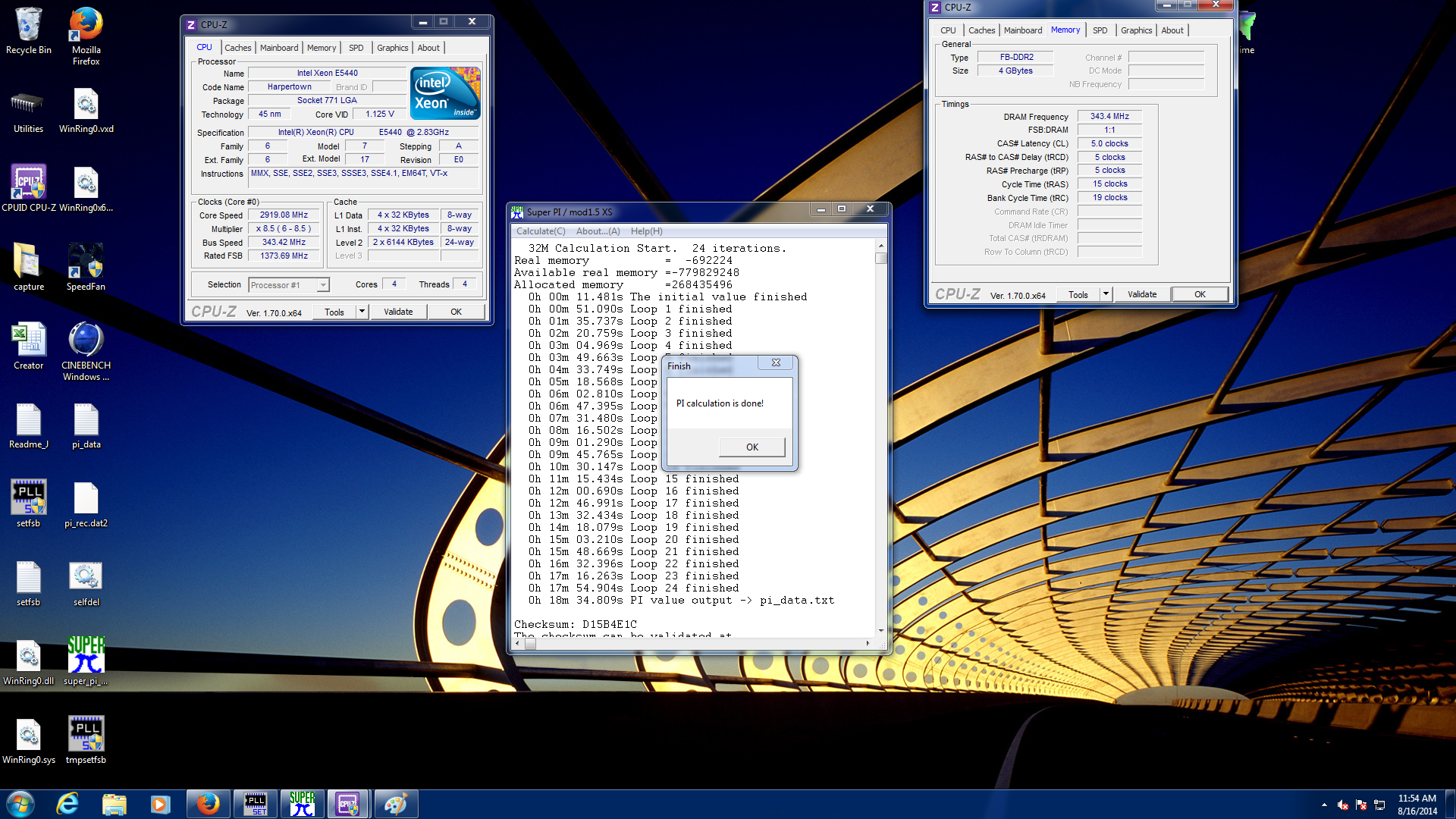Viewport: 1456px width, 819px height.
Task: Open the pi_data file icon
Action: pyautogui.click(x=86, y=425)
